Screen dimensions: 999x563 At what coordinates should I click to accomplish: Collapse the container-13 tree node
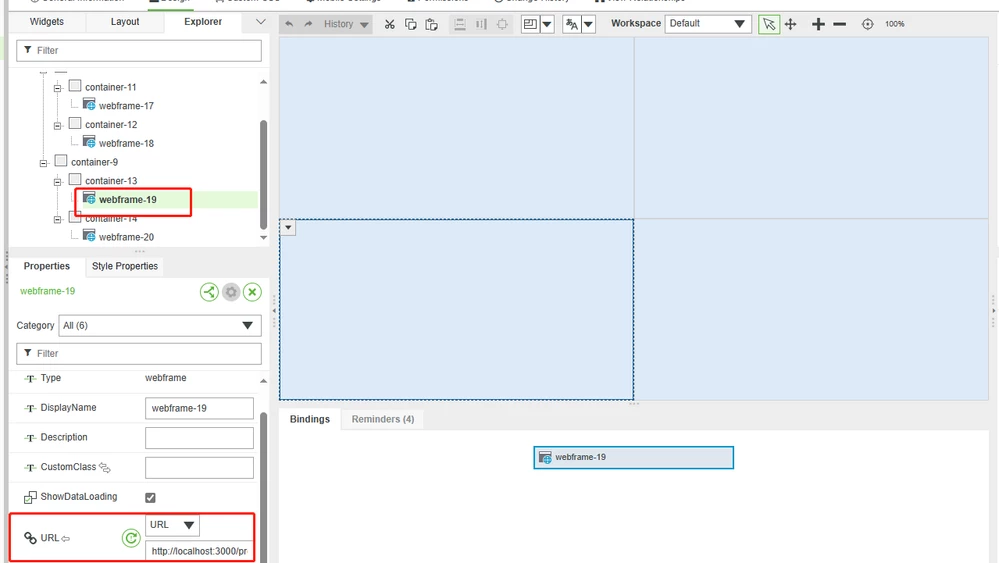[57, 182]
